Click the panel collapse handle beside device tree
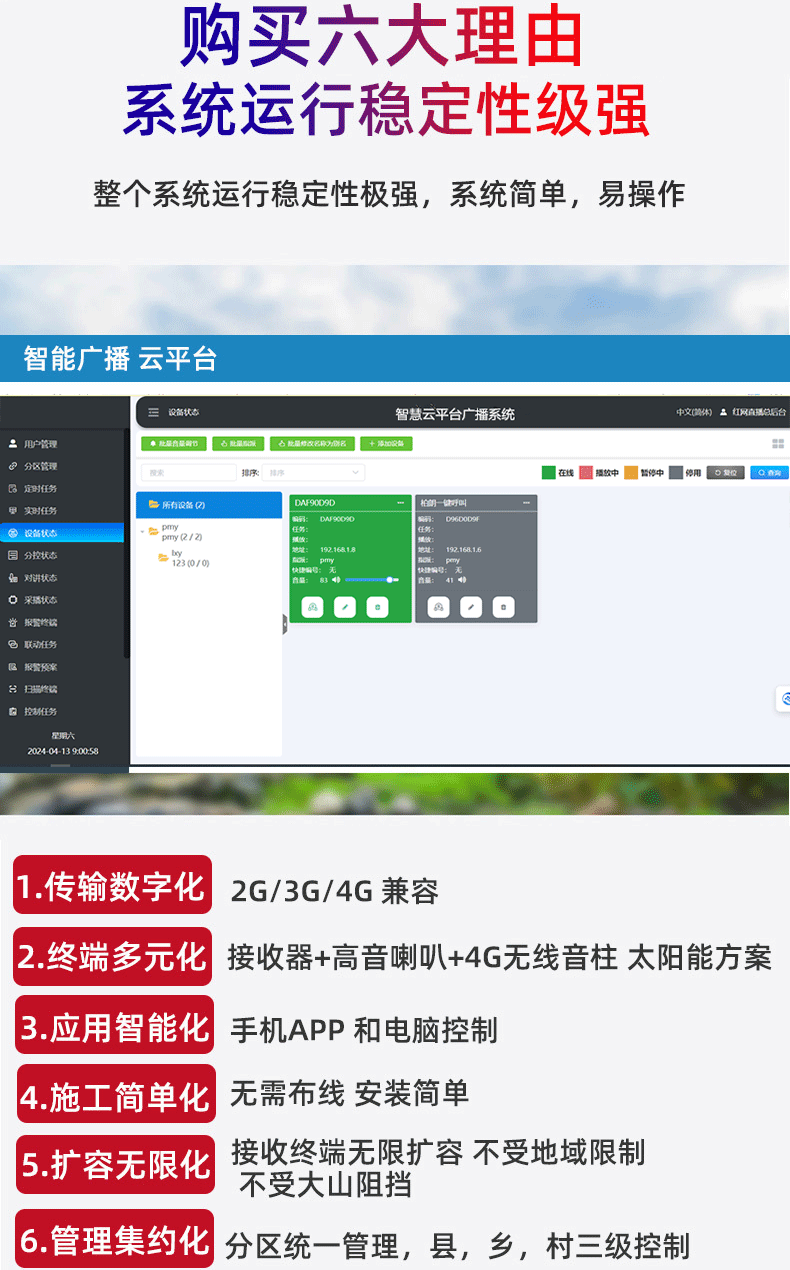 tap(284, 625)
